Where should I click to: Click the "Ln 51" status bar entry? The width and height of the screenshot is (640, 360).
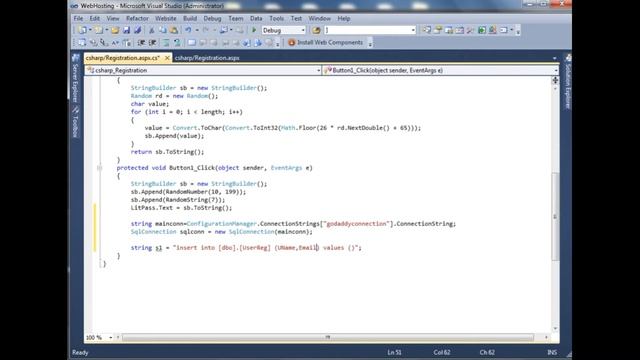pyautogui.click(x=394, y=352)
